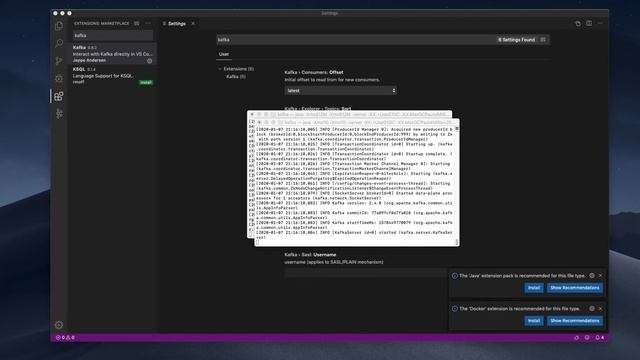This screenshot has height=360, width=640.
Task: Open the Manage gear at activity bar bottom
Action: pos(59,325)
